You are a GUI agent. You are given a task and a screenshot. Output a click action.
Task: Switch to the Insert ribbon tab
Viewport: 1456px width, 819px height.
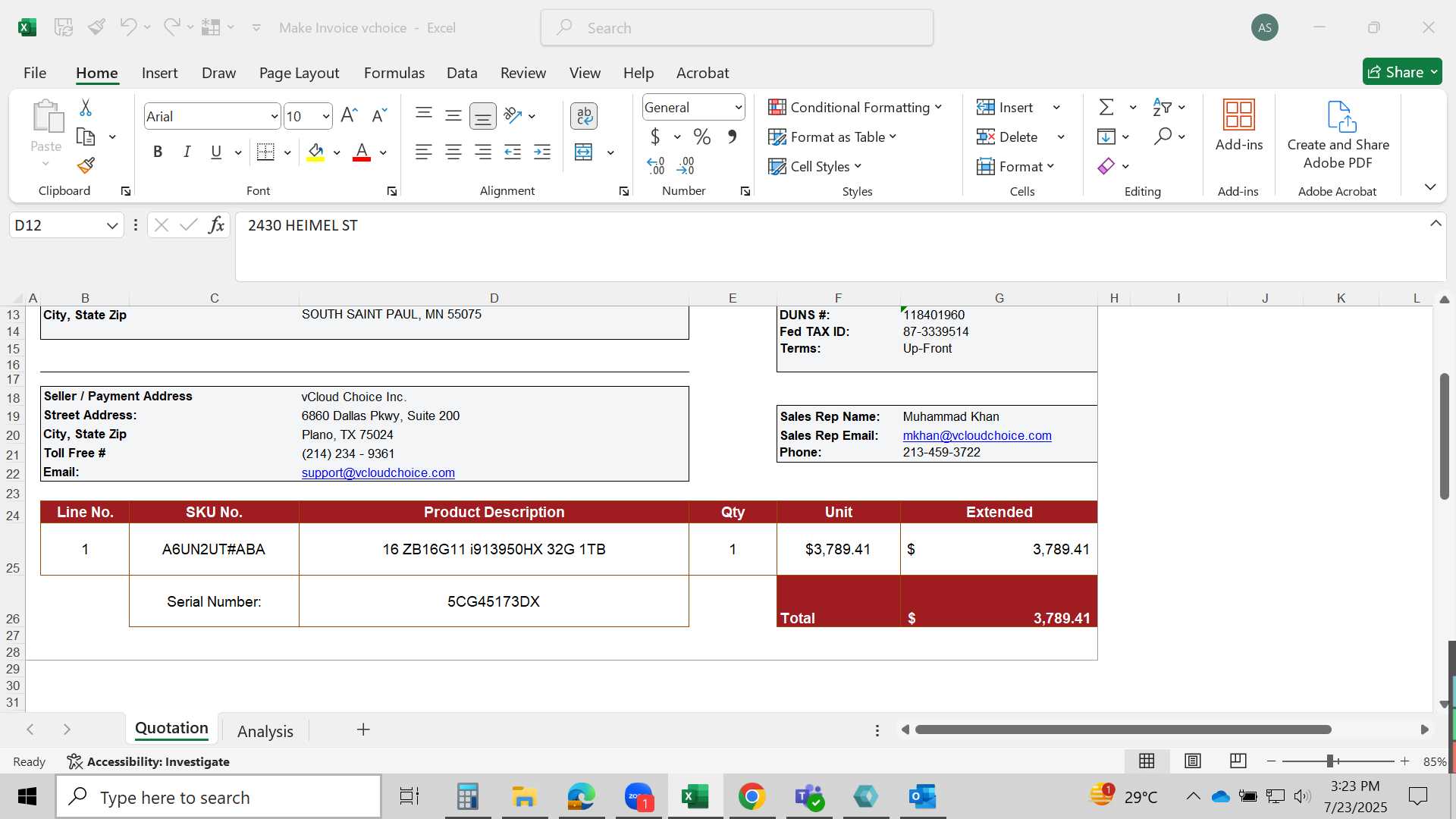click(x=159, y=73)
